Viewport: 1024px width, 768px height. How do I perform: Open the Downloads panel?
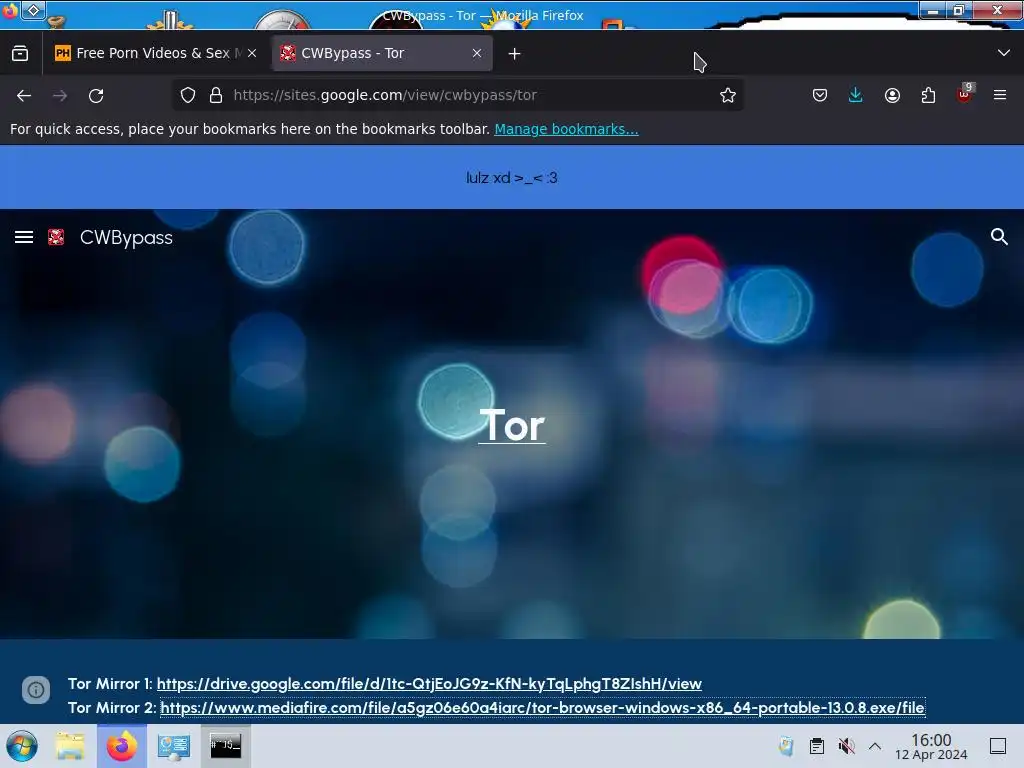coord(856,95)
